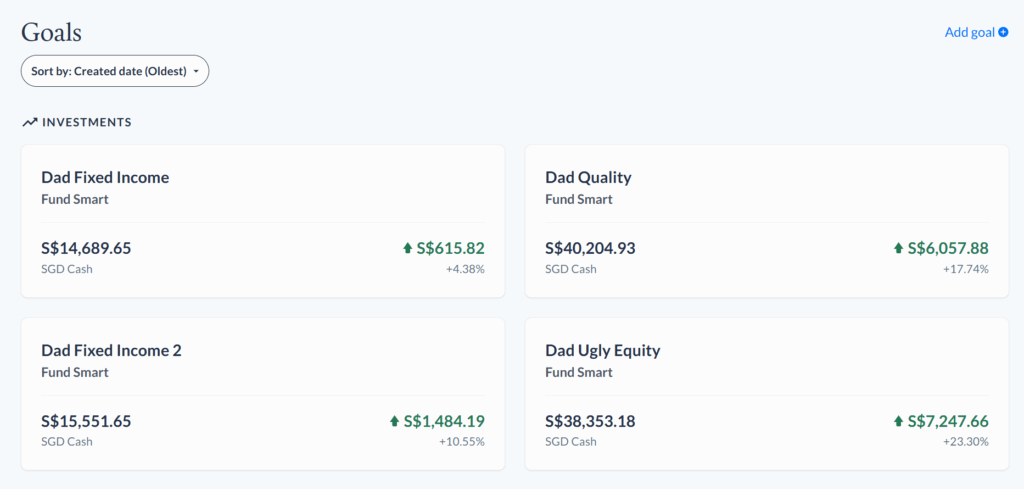This screenshot has height=489, width=1024.
Task: Click the plus icon beside Add goal
Action: coord(1003,33)
